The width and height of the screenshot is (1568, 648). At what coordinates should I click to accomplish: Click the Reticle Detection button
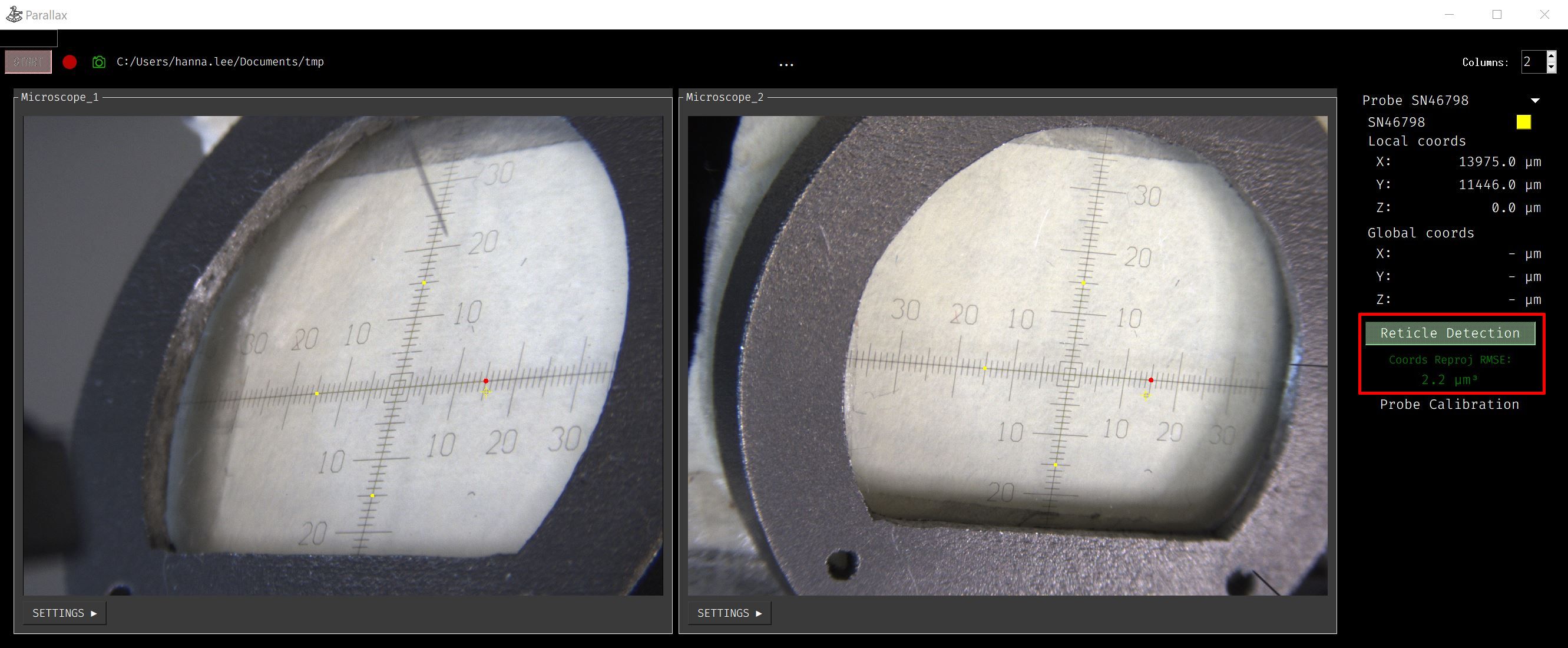1450,333
